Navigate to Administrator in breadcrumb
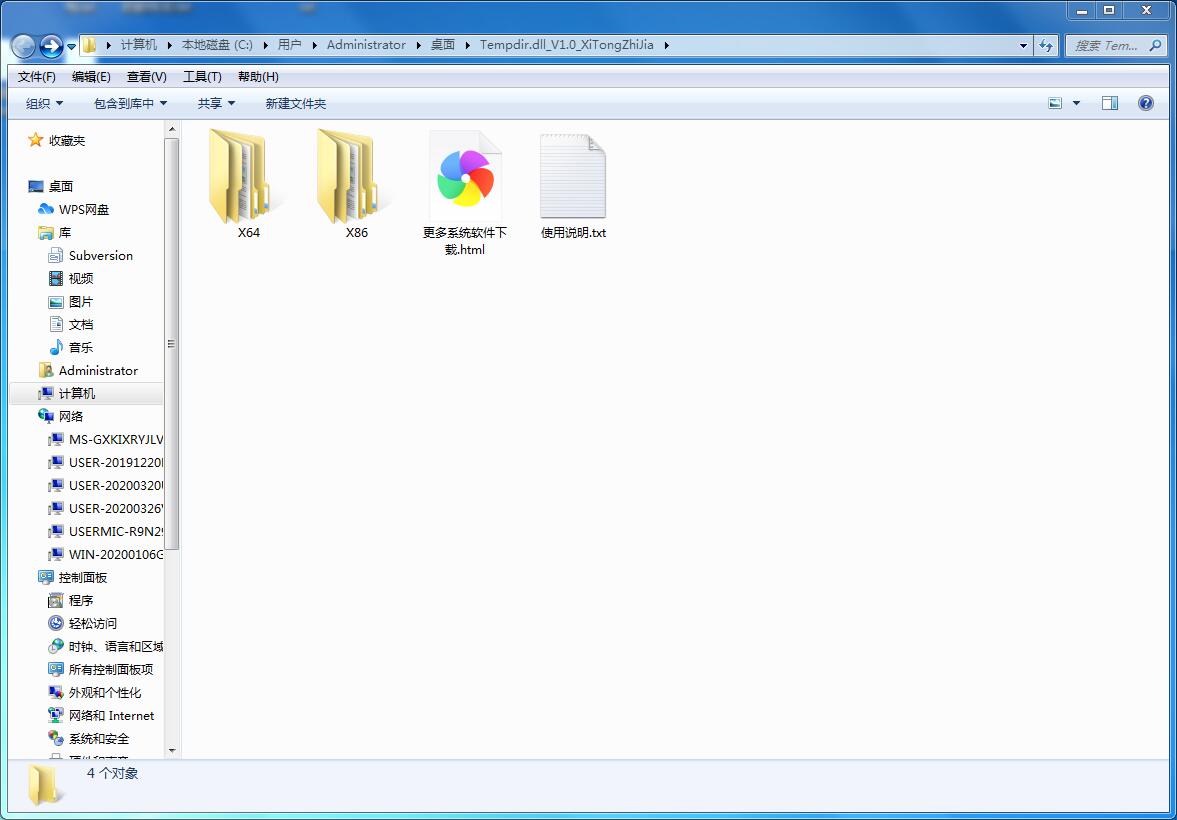The width and height of the screenshot is (1177, 820). tap(366, 45)
